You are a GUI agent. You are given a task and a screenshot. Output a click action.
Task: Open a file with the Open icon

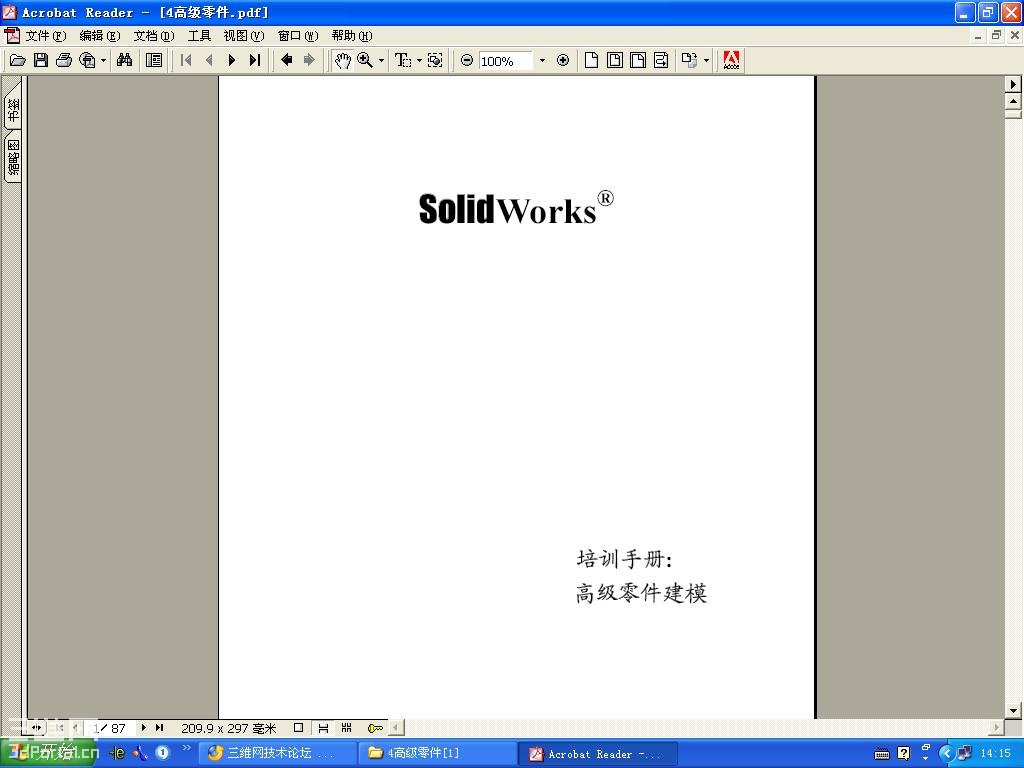(x=18, y=61)
